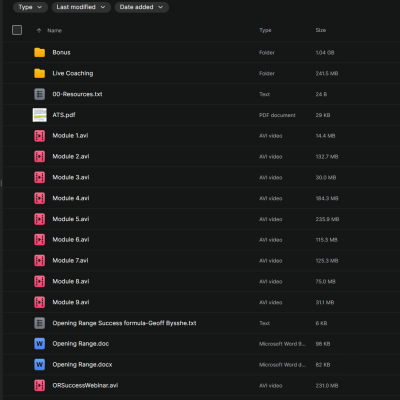The height and width of the screenshot is (400, 400).
Task: Click the PDF document type cell
Action: (277, 115)
